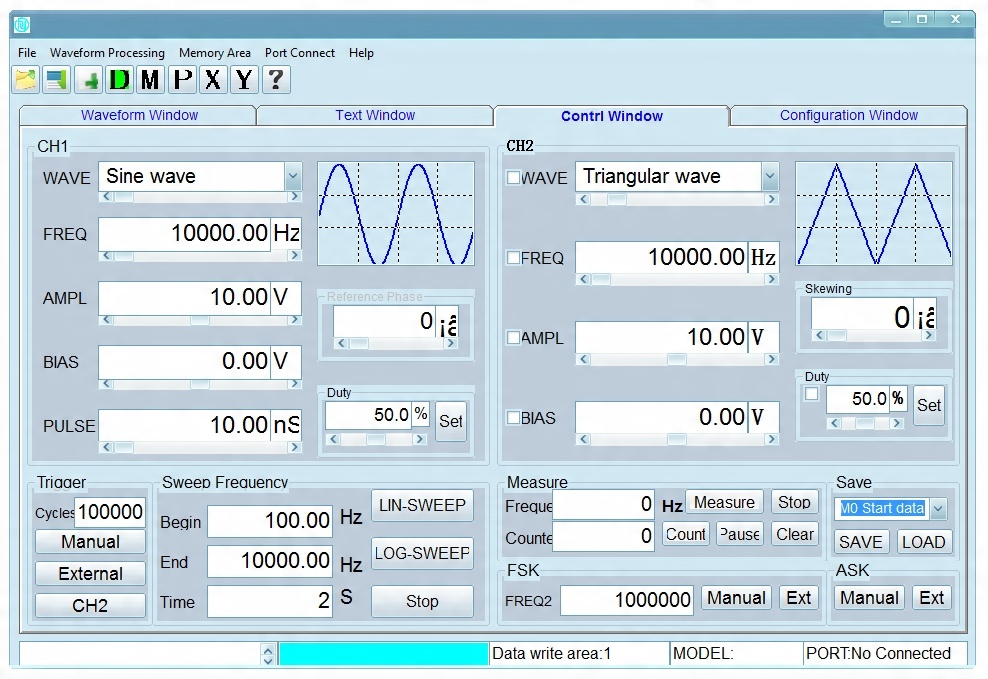Click the X toolbar icon
Viewport: 988px width, 679px height.
[x=213, y=80]
